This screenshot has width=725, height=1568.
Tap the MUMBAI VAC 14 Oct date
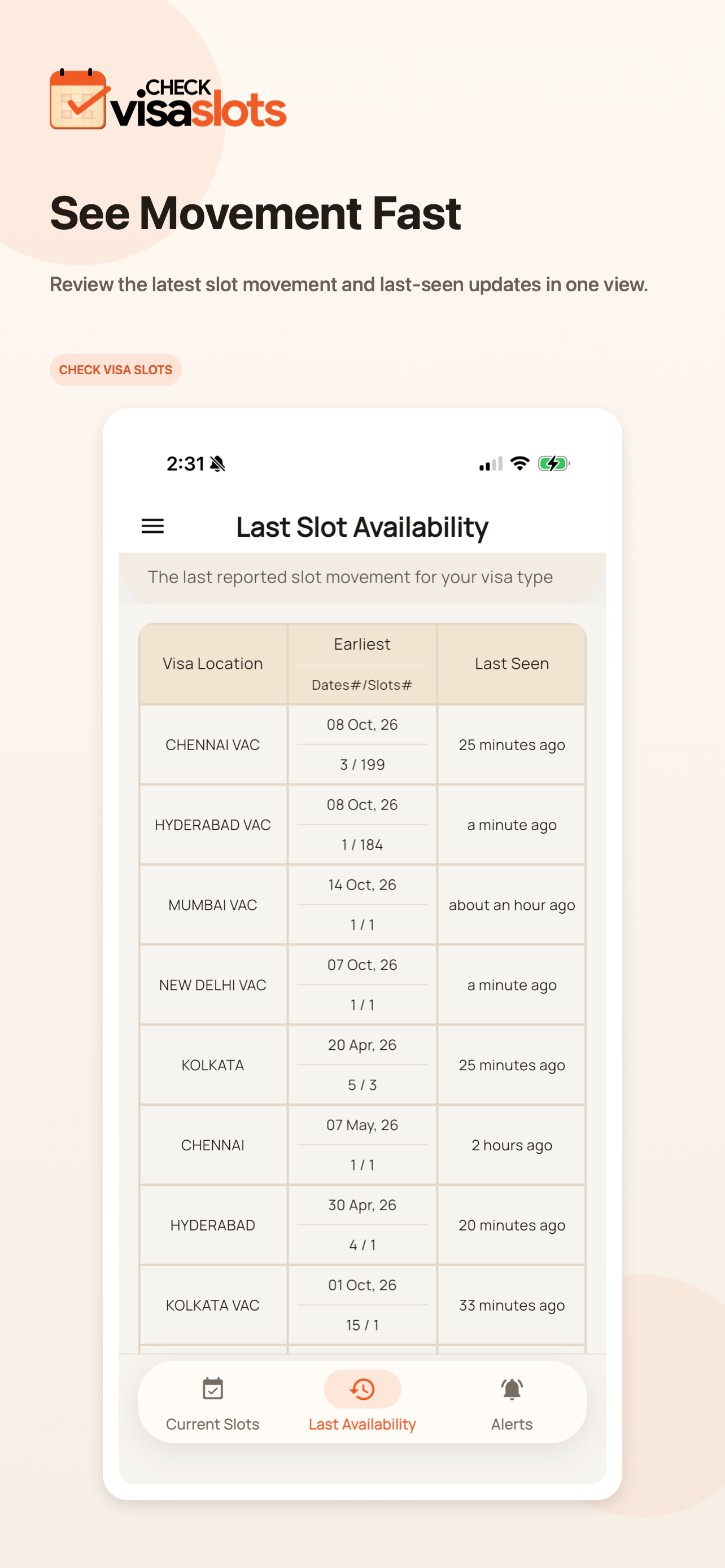[x=362, y=884]
